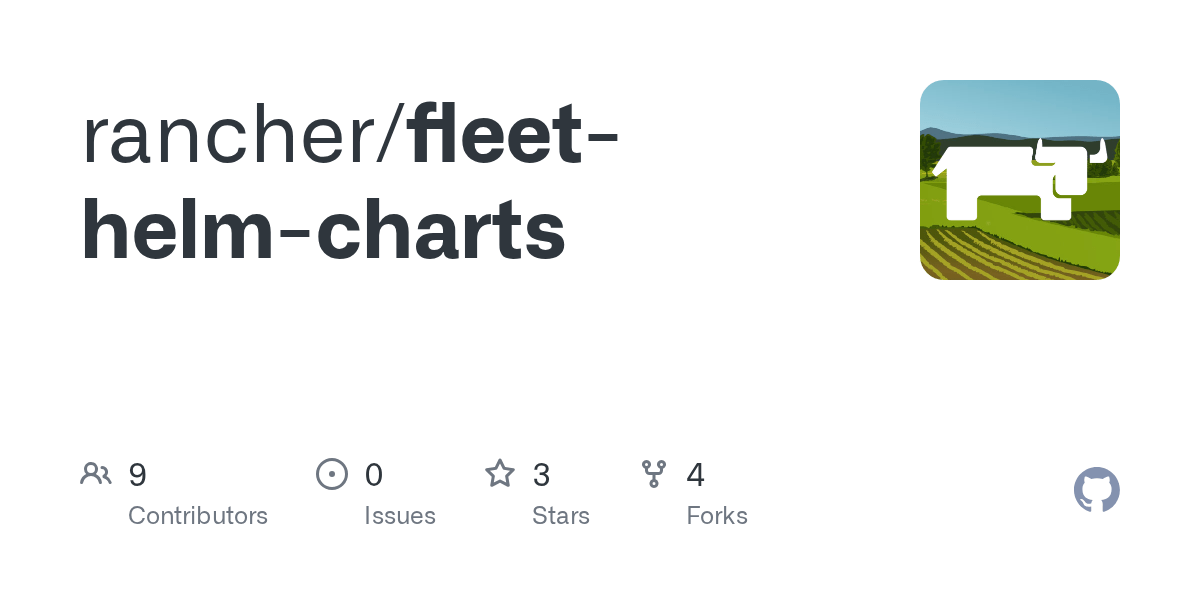Image resolution: width=1200 pixels, height=600 pixels.
Task: Click the Issues circle-dot icon
Action: point(332,474)
